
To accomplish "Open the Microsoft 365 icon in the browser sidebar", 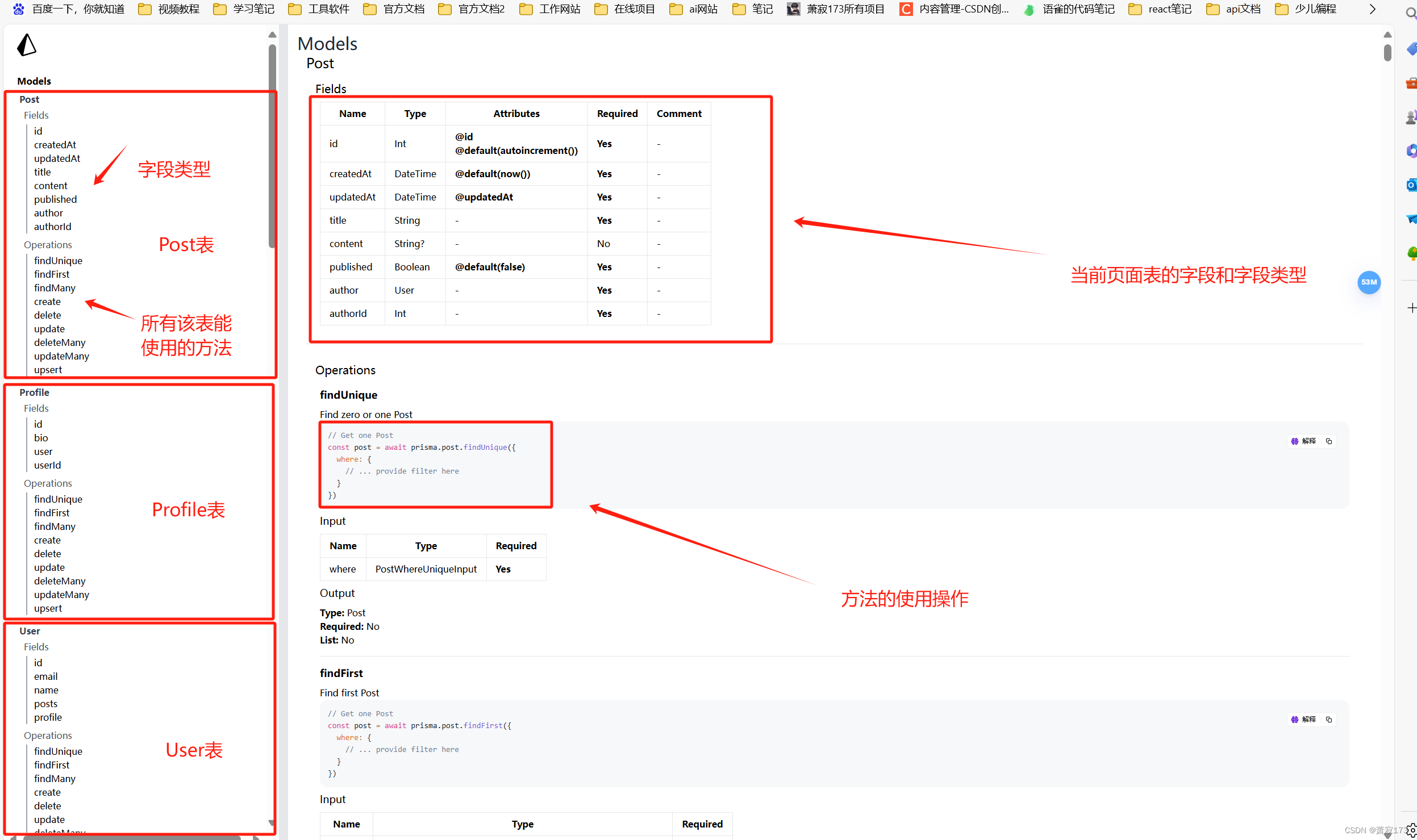I will coord(1411,151).
